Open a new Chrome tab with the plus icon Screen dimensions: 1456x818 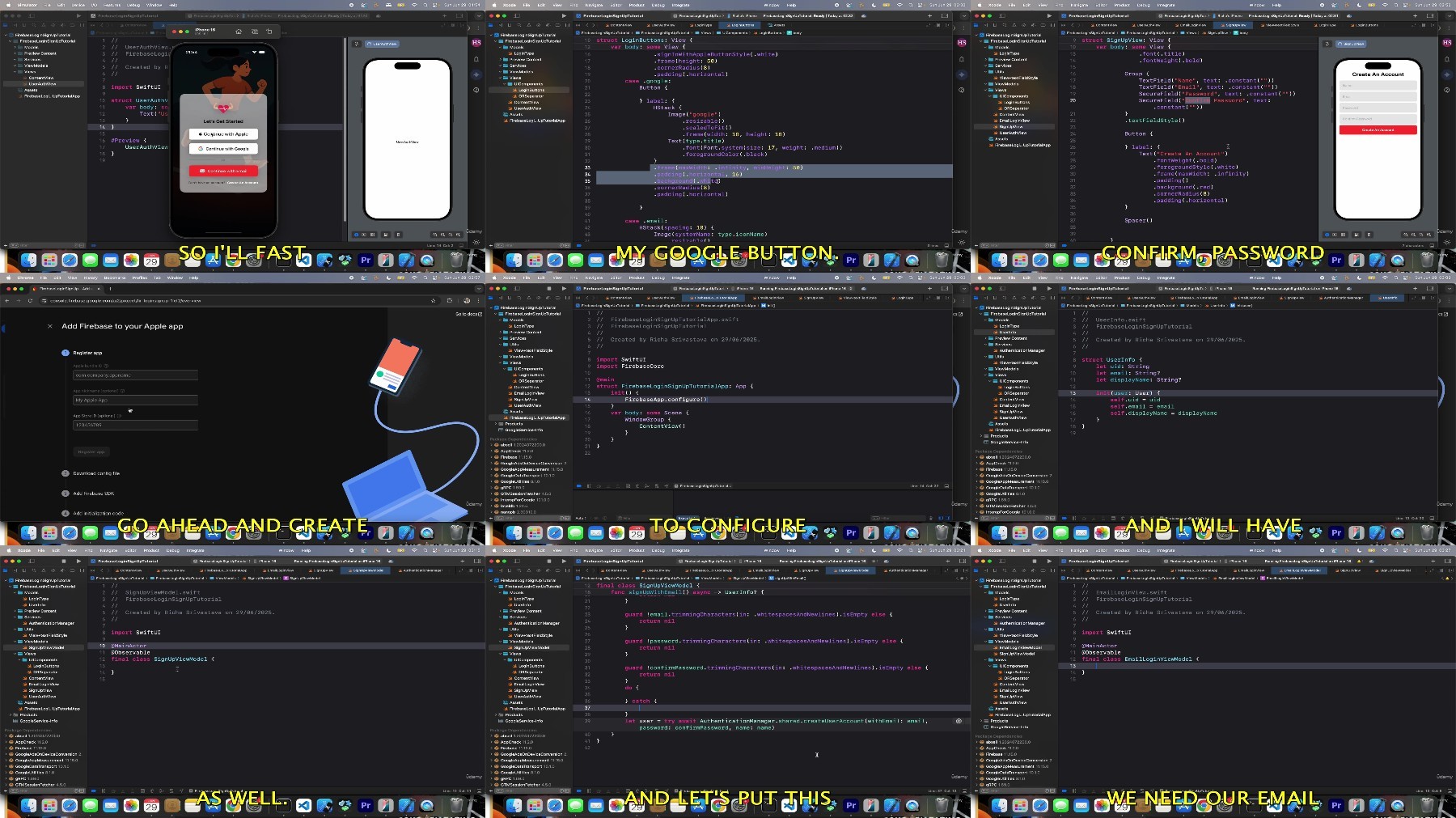tap(110, 289)
